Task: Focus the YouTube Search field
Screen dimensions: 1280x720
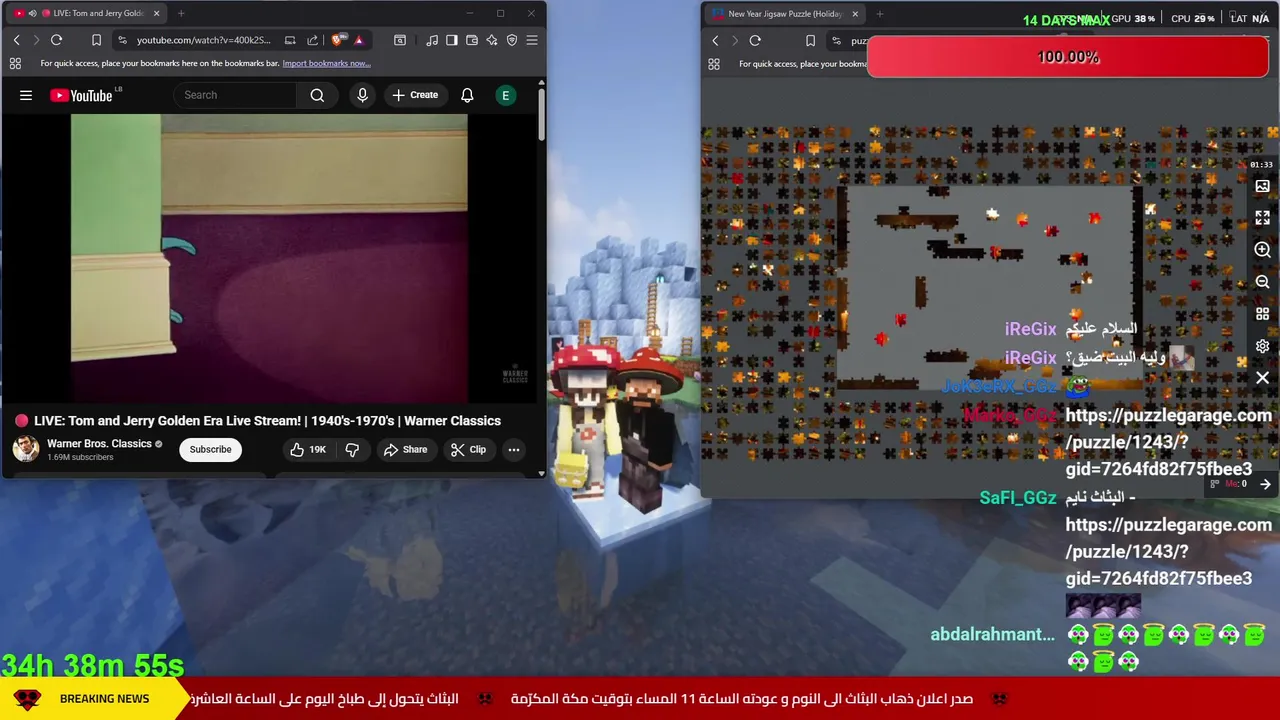Action: coord(236,95)
